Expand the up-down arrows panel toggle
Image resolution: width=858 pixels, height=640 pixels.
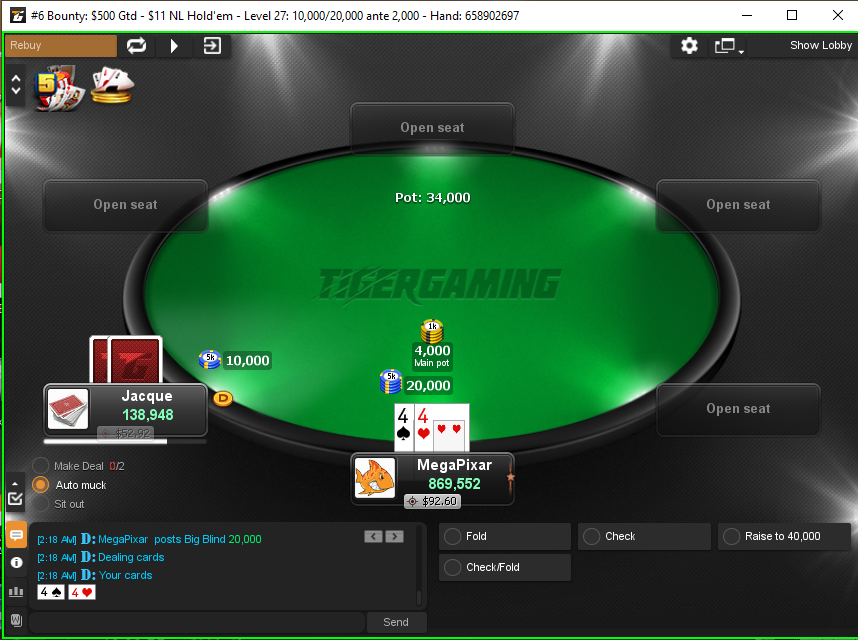pos(16,85)
